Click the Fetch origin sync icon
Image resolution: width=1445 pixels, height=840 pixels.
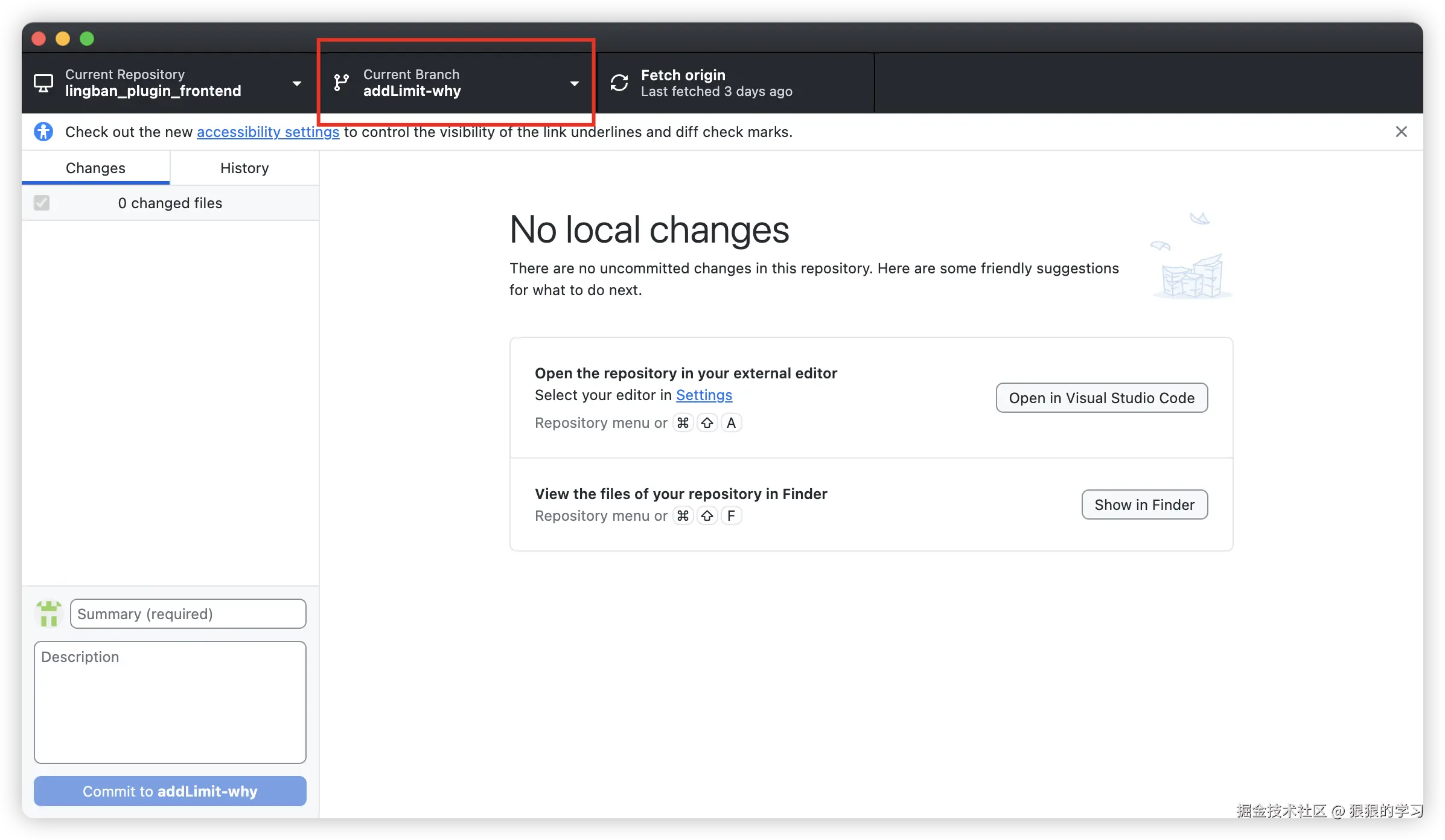(619, 83)
